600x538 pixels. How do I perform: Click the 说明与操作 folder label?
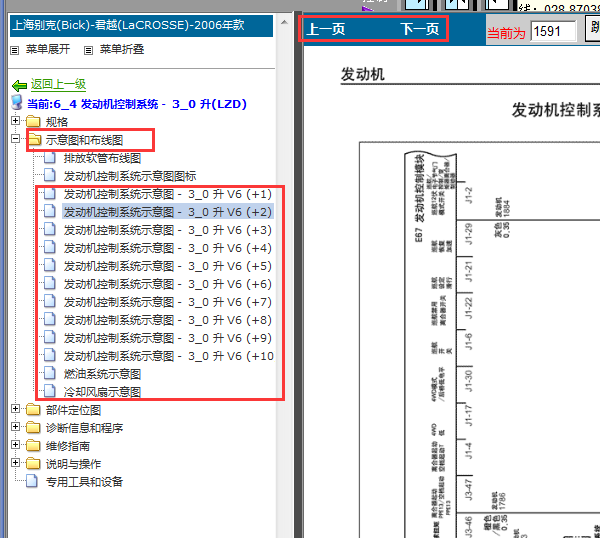tap(73, 464)
